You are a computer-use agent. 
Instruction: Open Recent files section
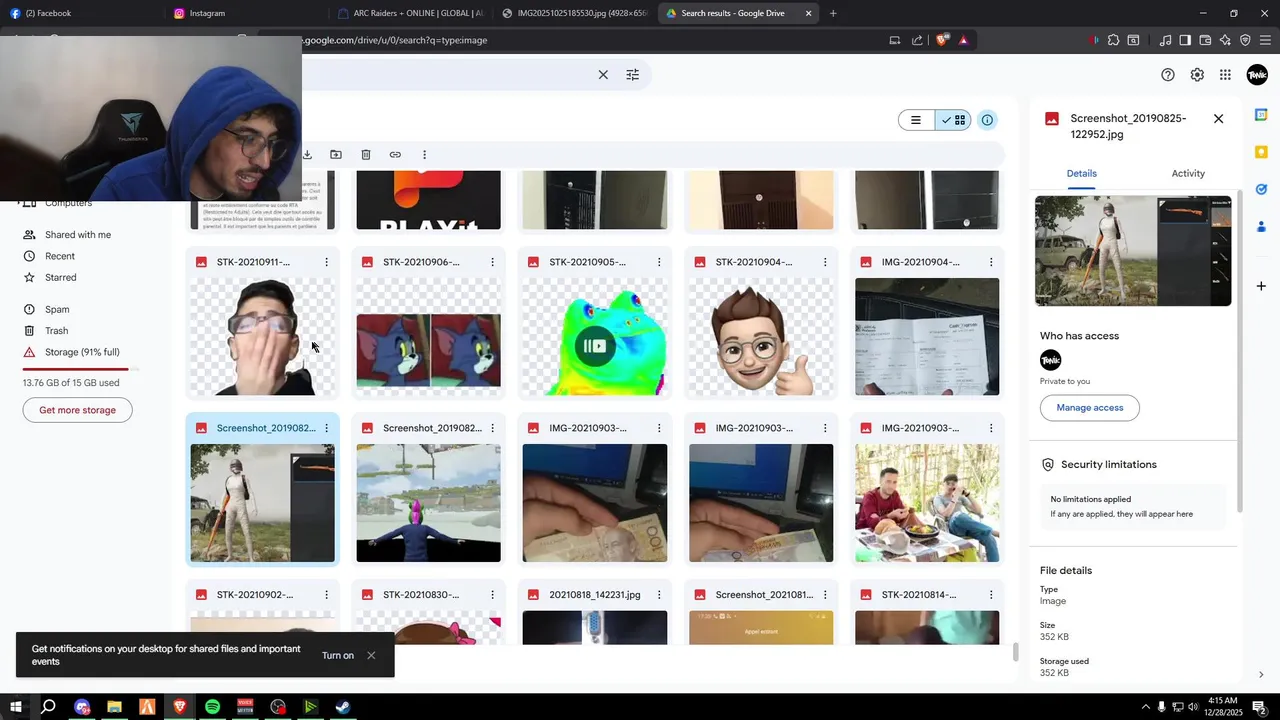[60, 256]
